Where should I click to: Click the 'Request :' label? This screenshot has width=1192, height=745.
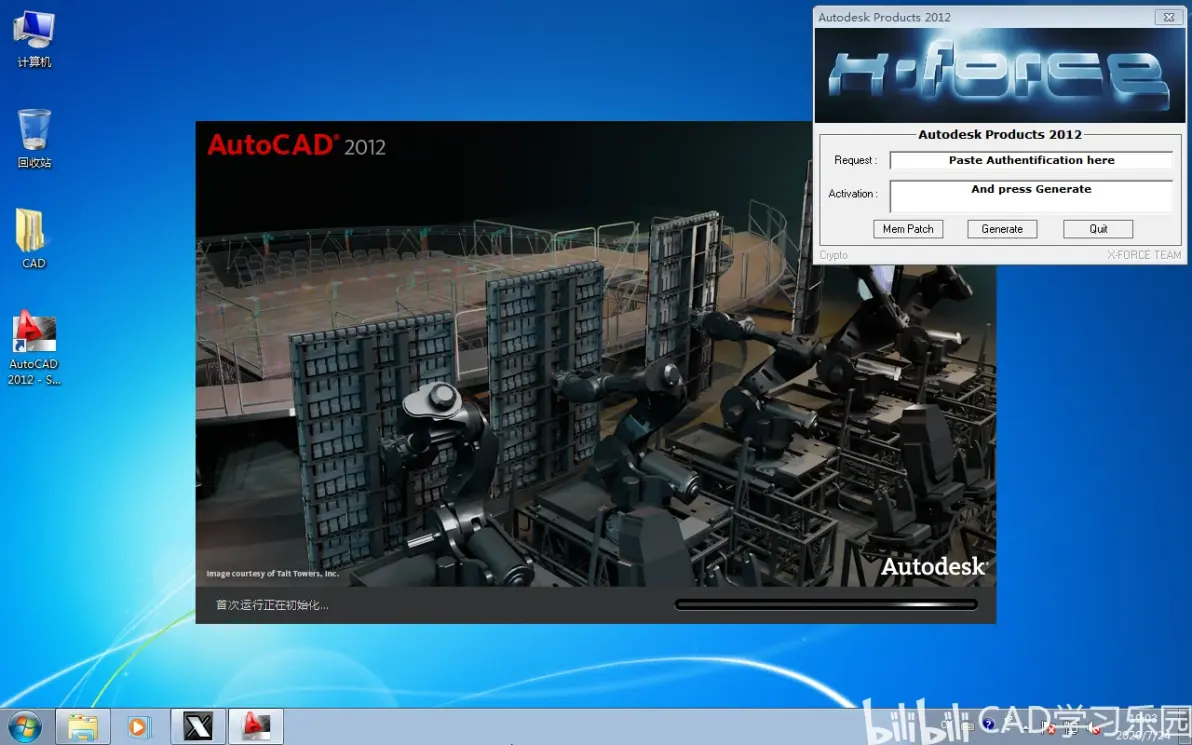point(855,160)
